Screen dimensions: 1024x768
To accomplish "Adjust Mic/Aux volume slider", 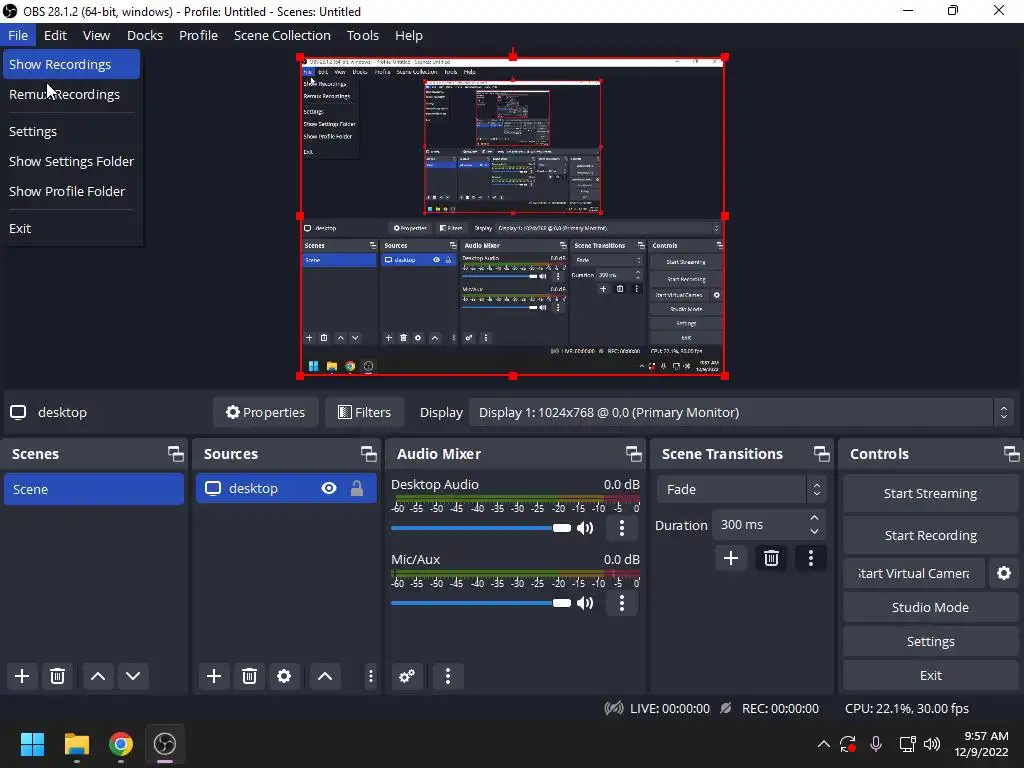I will (481, 603).
